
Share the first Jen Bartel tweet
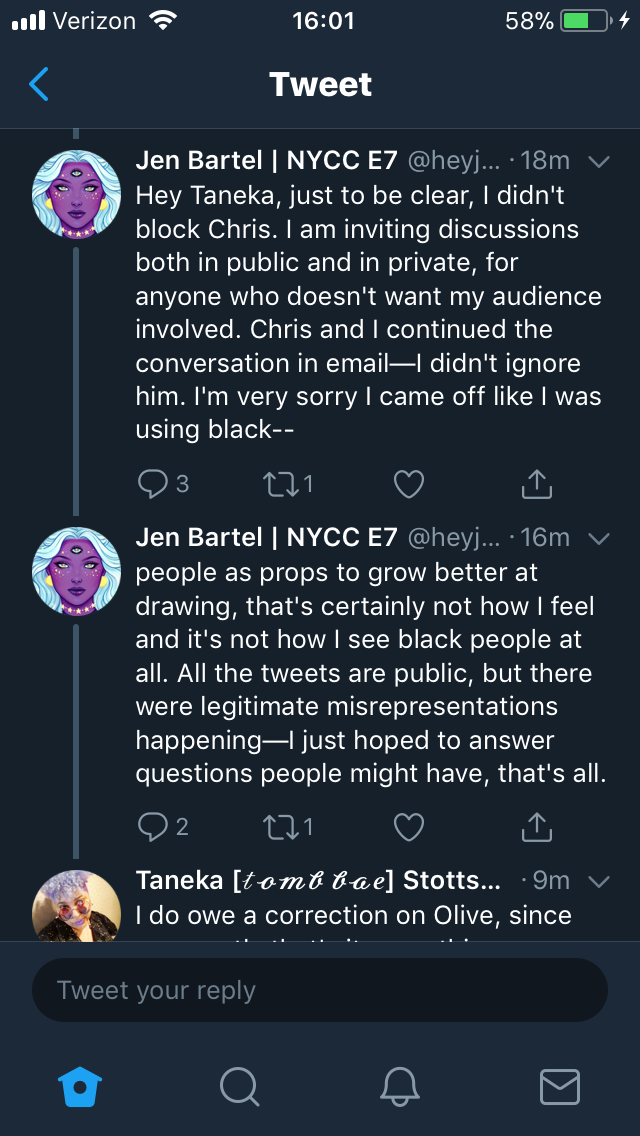(x=537, y=484)
